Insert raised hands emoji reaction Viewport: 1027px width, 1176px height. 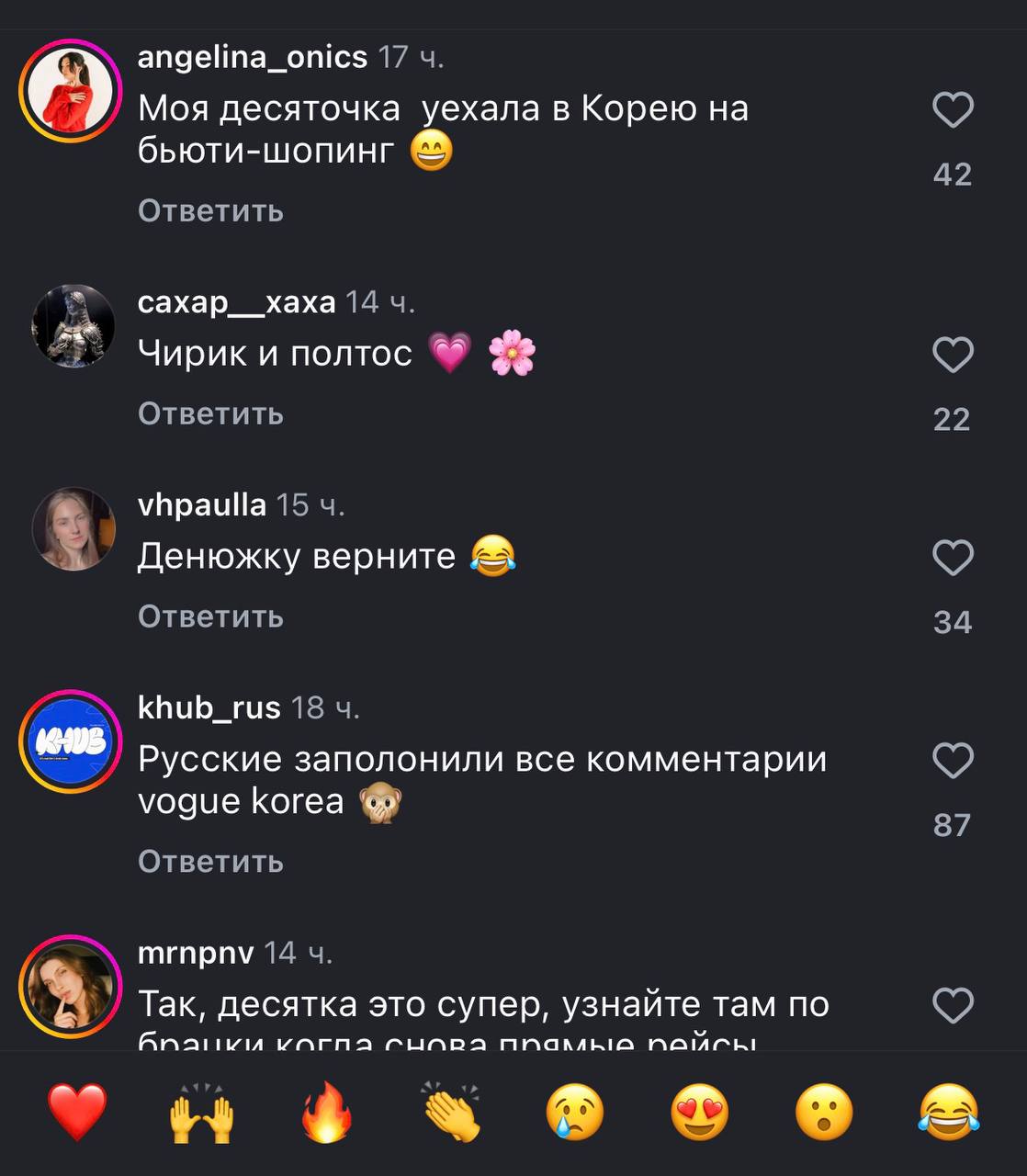pyautogui.click(x=202, y=1112)
